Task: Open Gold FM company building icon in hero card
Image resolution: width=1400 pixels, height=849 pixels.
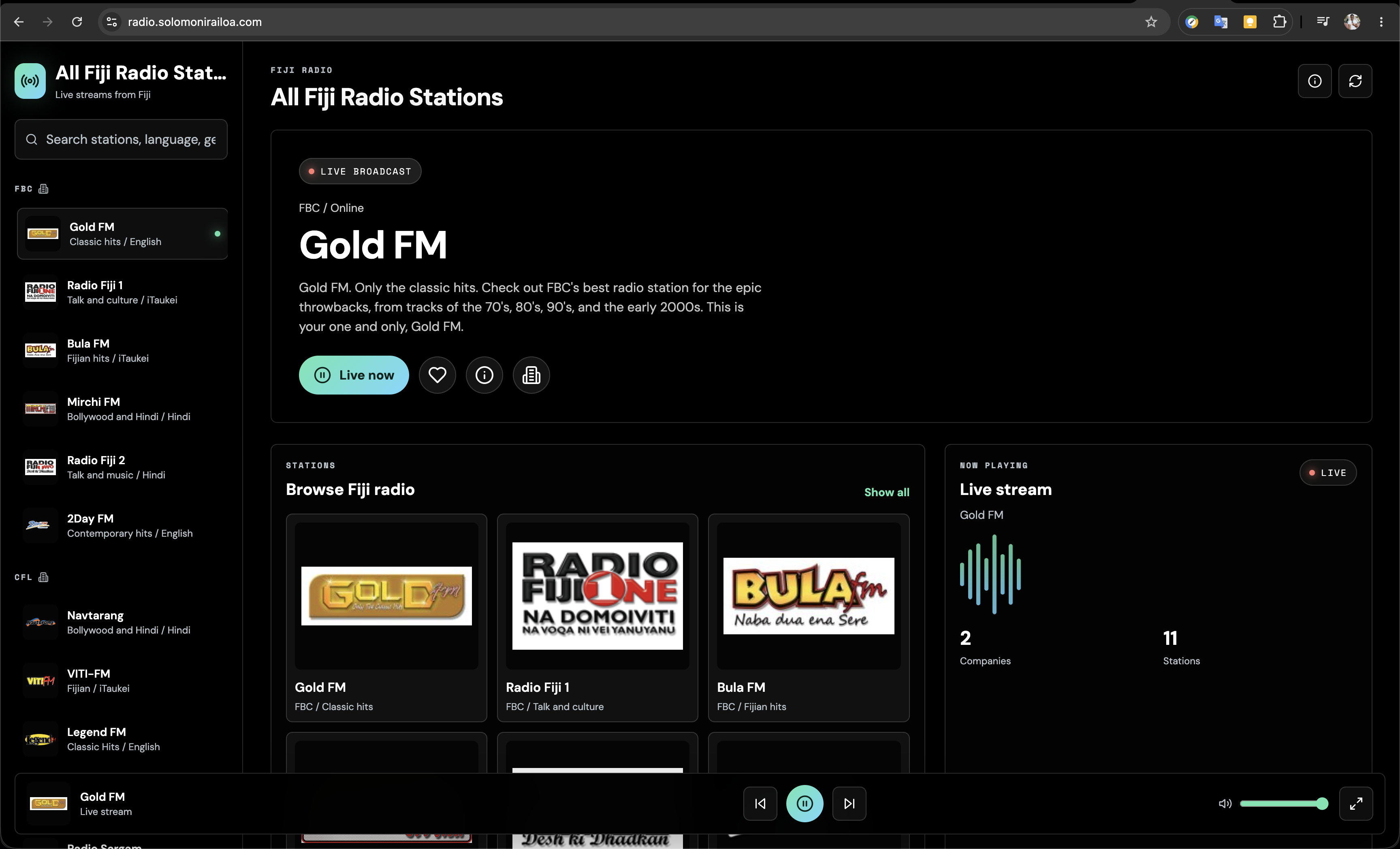Action: click(531, 375)
